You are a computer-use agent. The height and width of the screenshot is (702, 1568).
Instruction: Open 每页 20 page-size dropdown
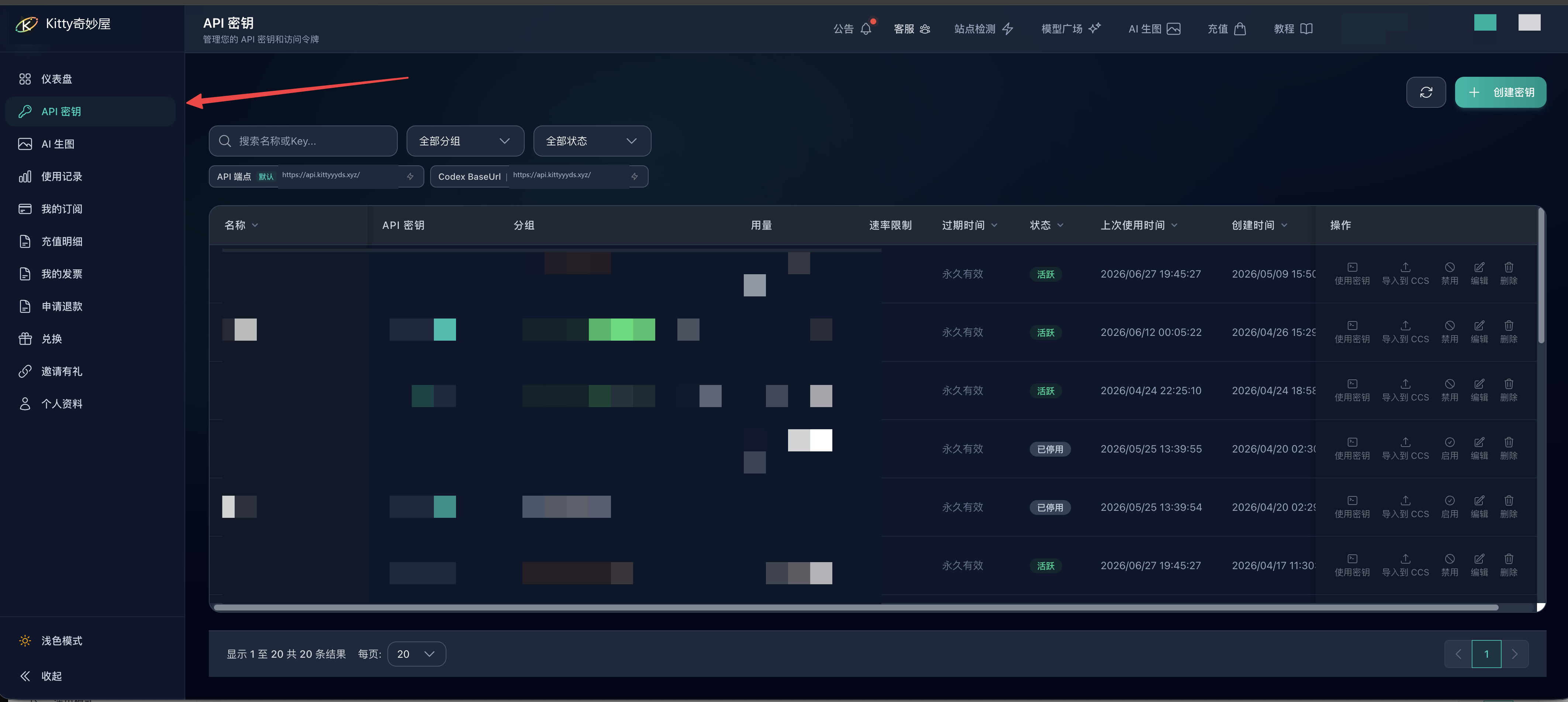tap(416, 654)
